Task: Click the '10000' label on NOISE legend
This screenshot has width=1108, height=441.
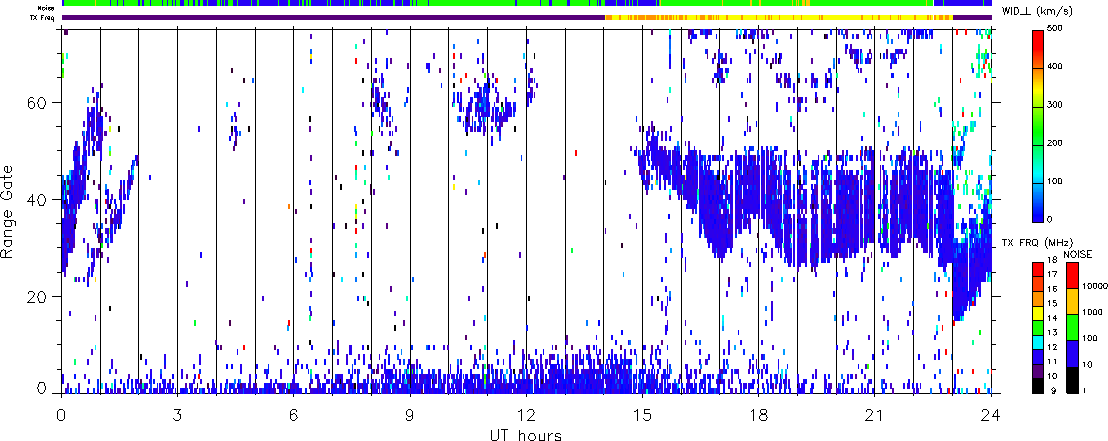Action: [1095, 286]
